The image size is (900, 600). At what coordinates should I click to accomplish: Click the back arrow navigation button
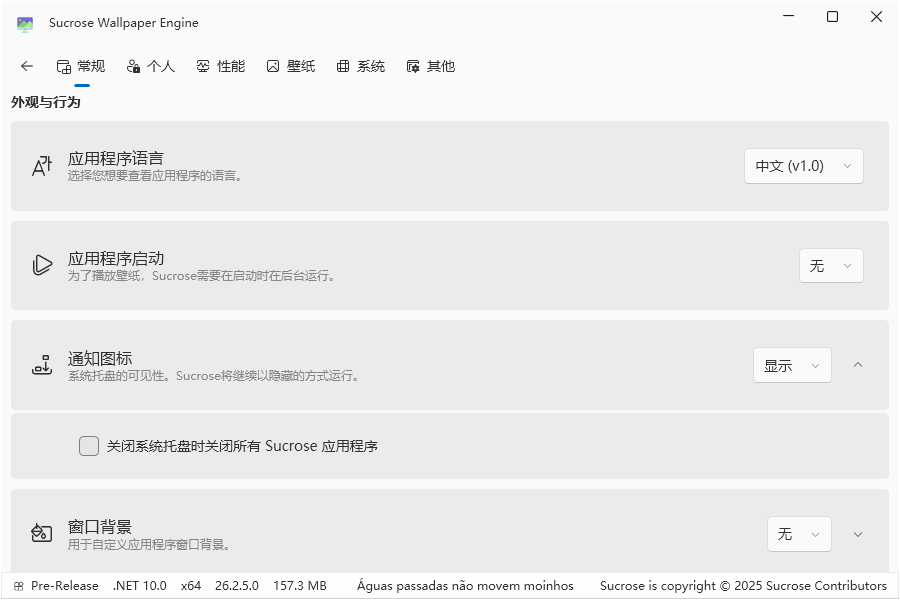(27, 66)
